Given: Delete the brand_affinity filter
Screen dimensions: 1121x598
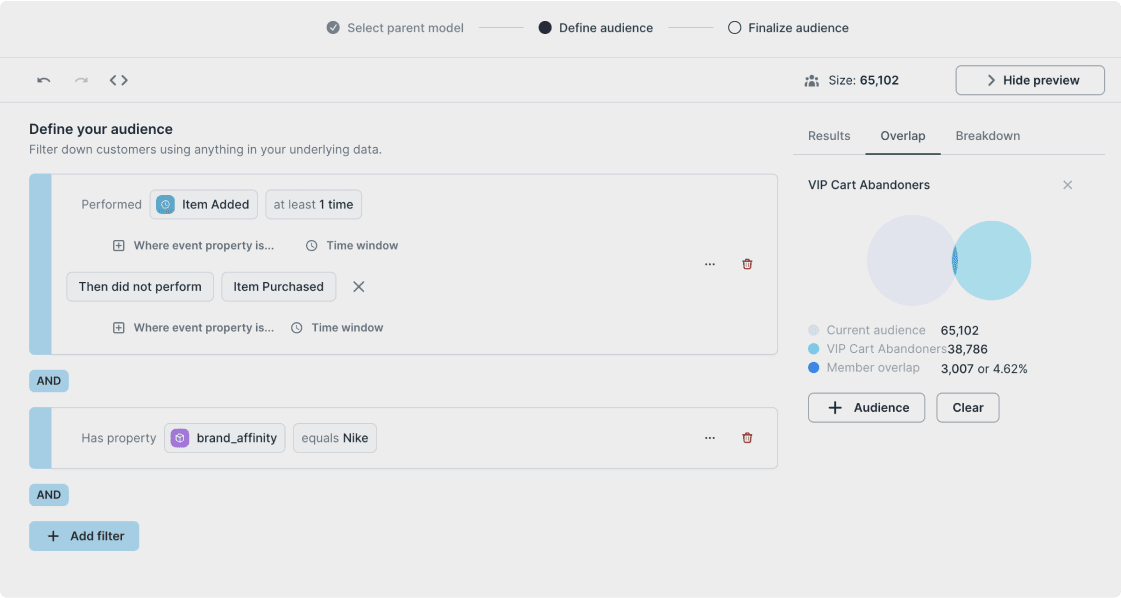Looking at the screenshot, I should [x=747, y=438].
